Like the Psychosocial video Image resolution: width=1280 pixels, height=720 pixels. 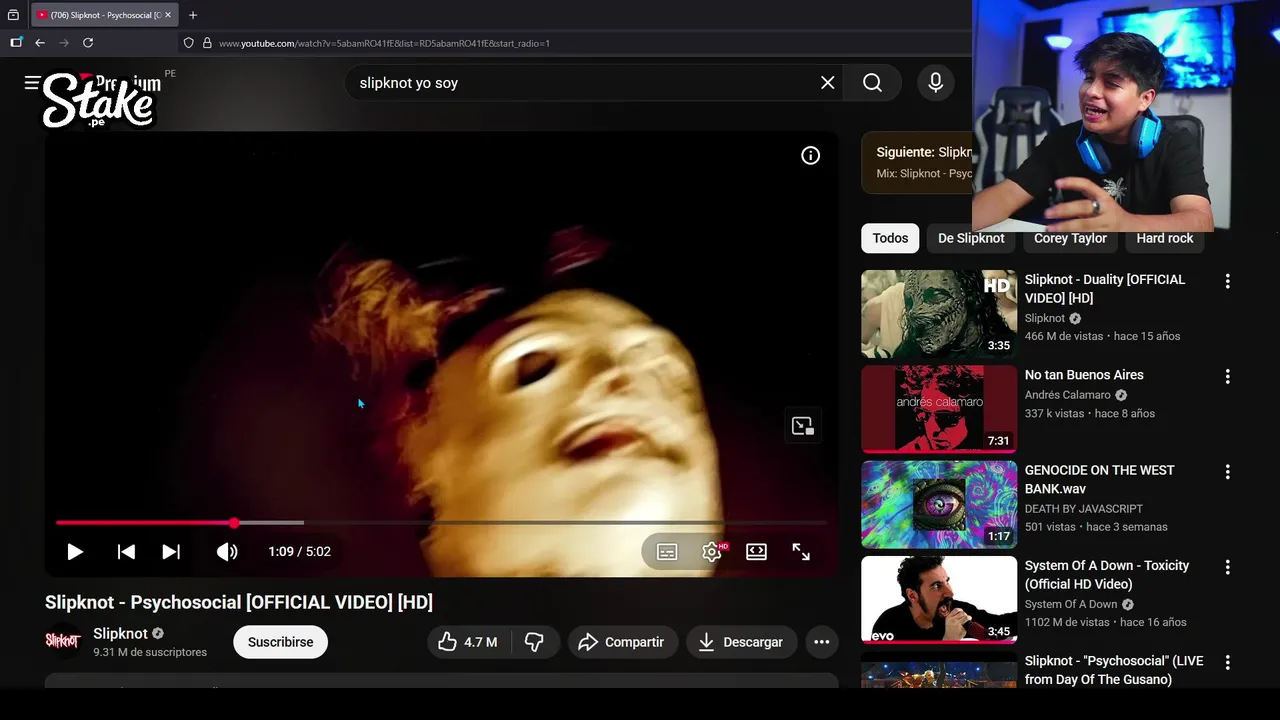[468, 642]
